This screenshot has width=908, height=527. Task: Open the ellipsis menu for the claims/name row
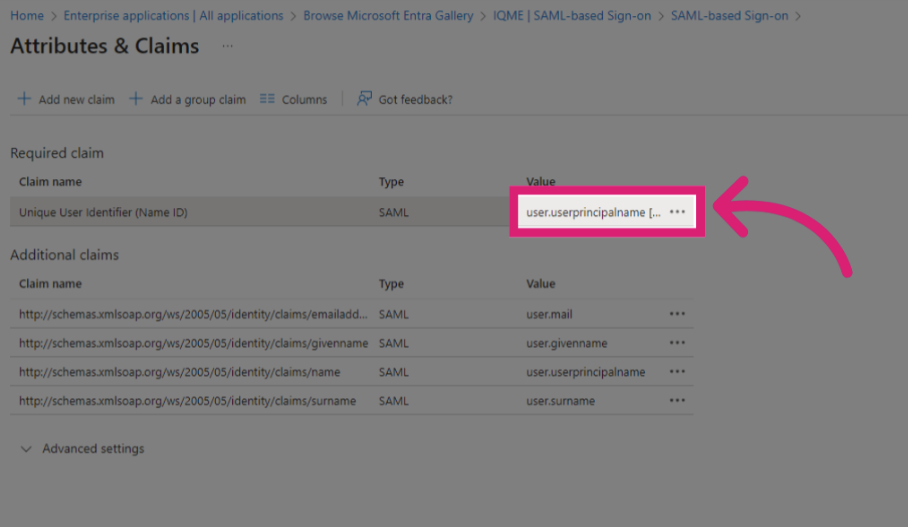pos(677,372)
